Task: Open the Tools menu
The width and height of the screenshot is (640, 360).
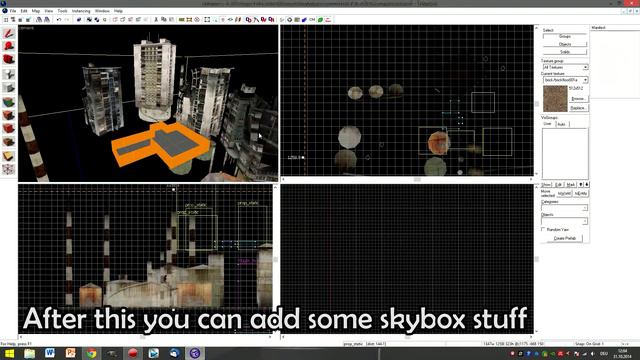Action: (62, 11)
